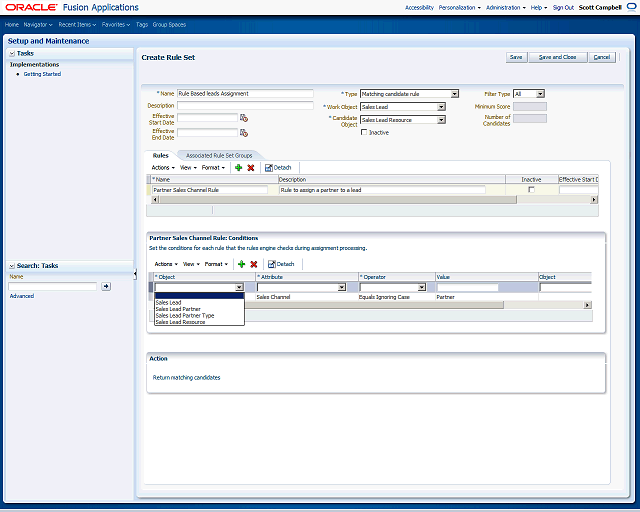The image size is (640, 512).
Task: Click the condition Value input field
Action: [x=468, y=287]
